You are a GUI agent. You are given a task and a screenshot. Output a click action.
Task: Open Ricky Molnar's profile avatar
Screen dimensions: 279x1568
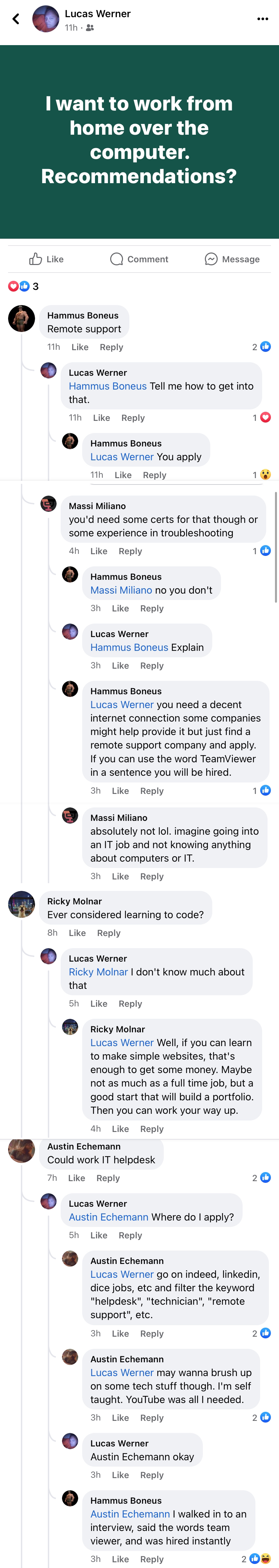[21, 904]
